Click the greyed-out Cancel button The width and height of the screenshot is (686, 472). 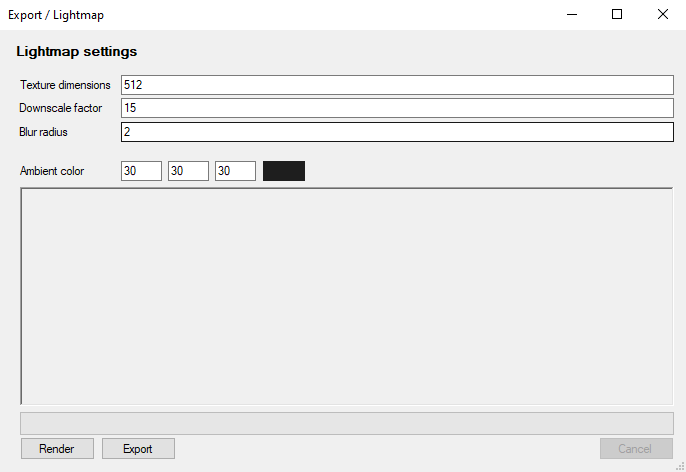pyautogui.click(x=635, y=449)
